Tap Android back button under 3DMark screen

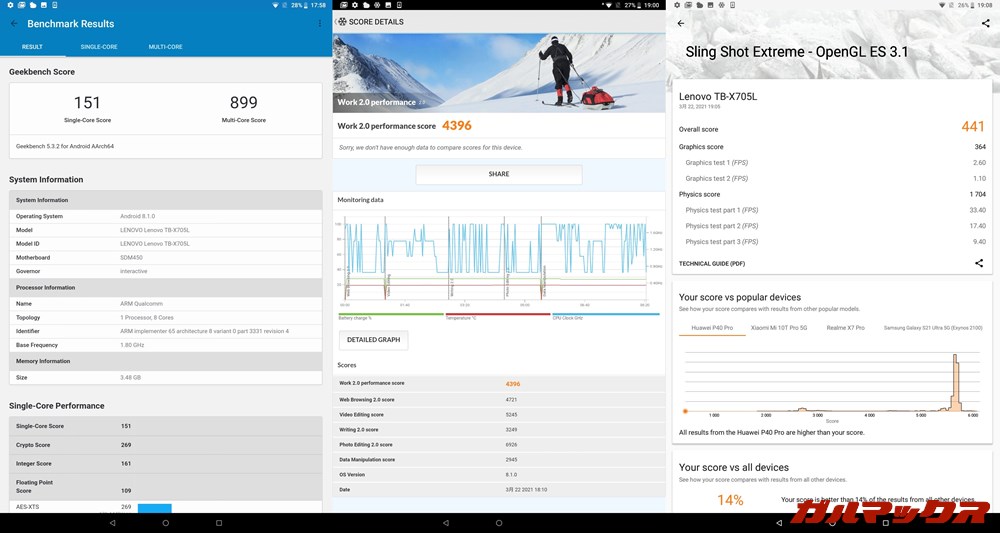(x=779, y=523)
